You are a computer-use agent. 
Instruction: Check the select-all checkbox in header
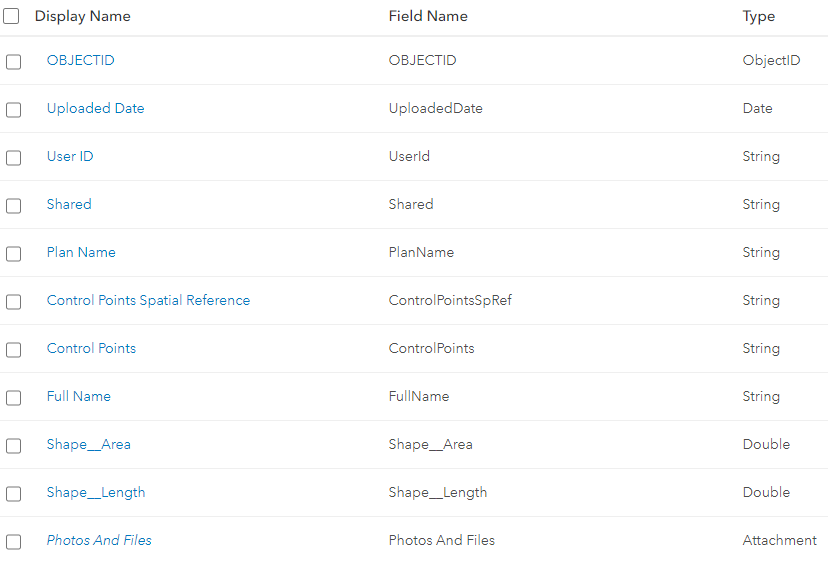11,16
